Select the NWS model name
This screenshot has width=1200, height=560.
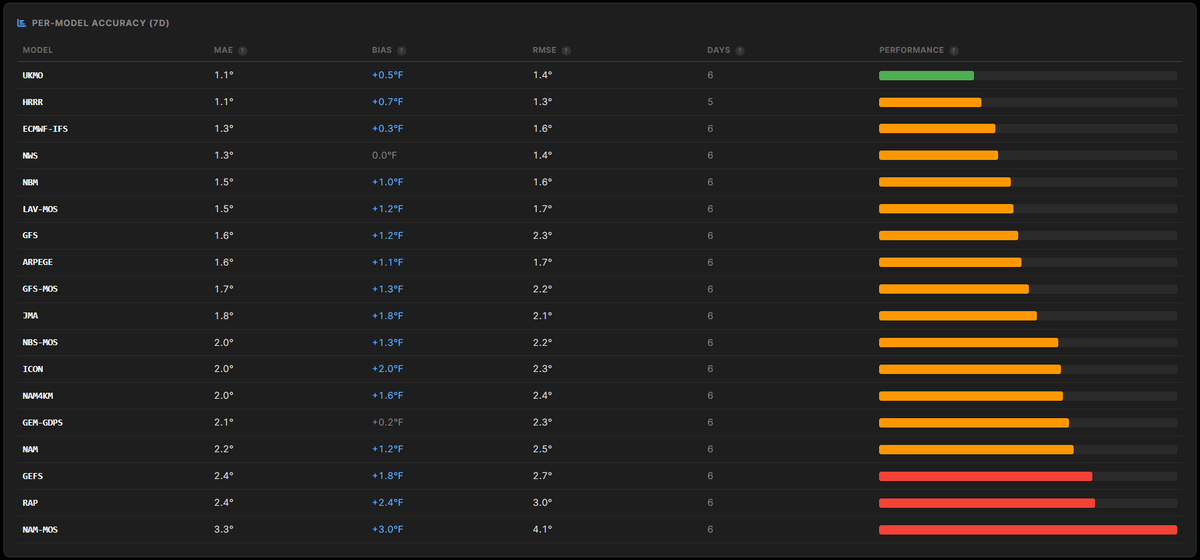[x=30, y=155]
